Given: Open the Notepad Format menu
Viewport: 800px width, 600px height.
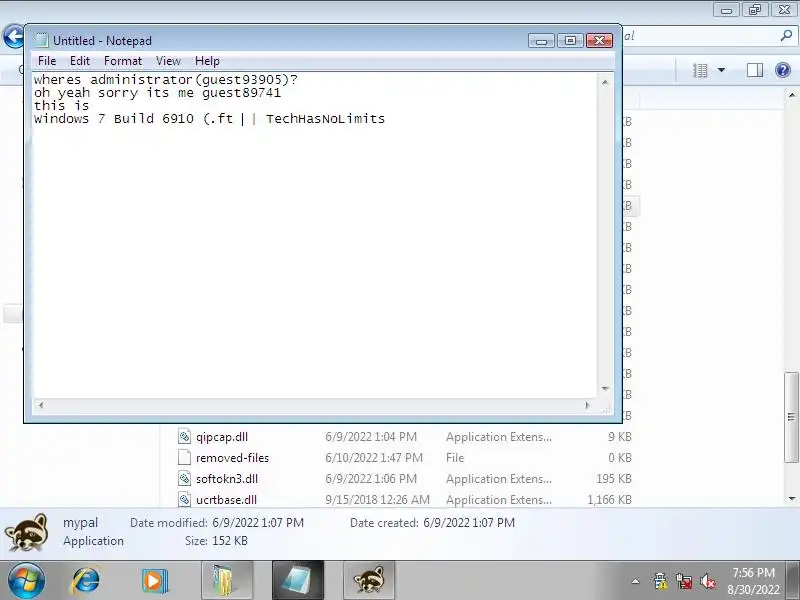Looking at the screenshot, I should point(123,61).
